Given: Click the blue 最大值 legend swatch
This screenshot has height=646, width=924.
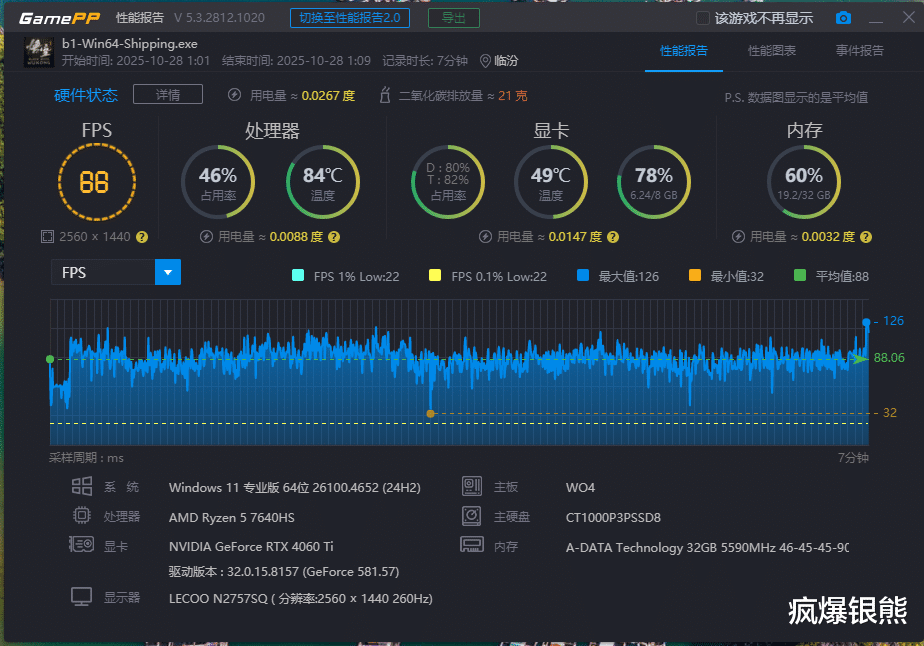Looking at the screenshot, I should (x=583, y=275).
